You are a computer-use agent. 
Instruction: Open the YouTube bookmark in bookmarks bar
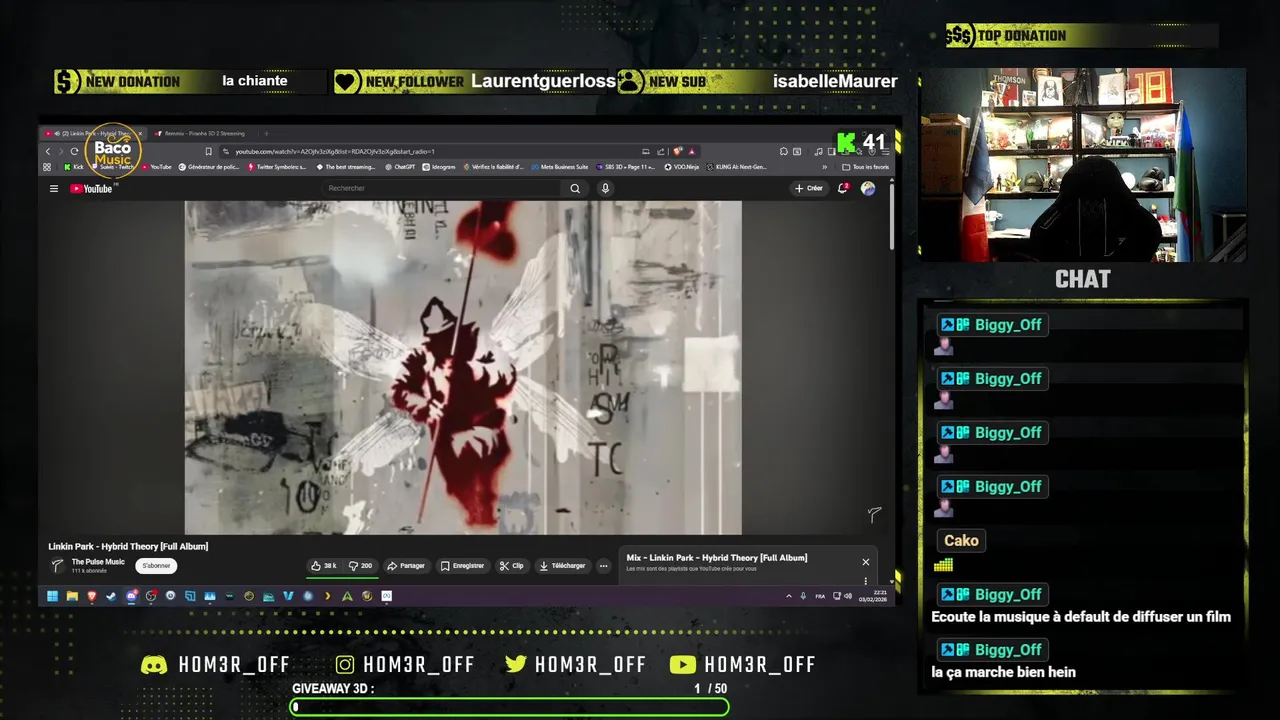[156, 167]
